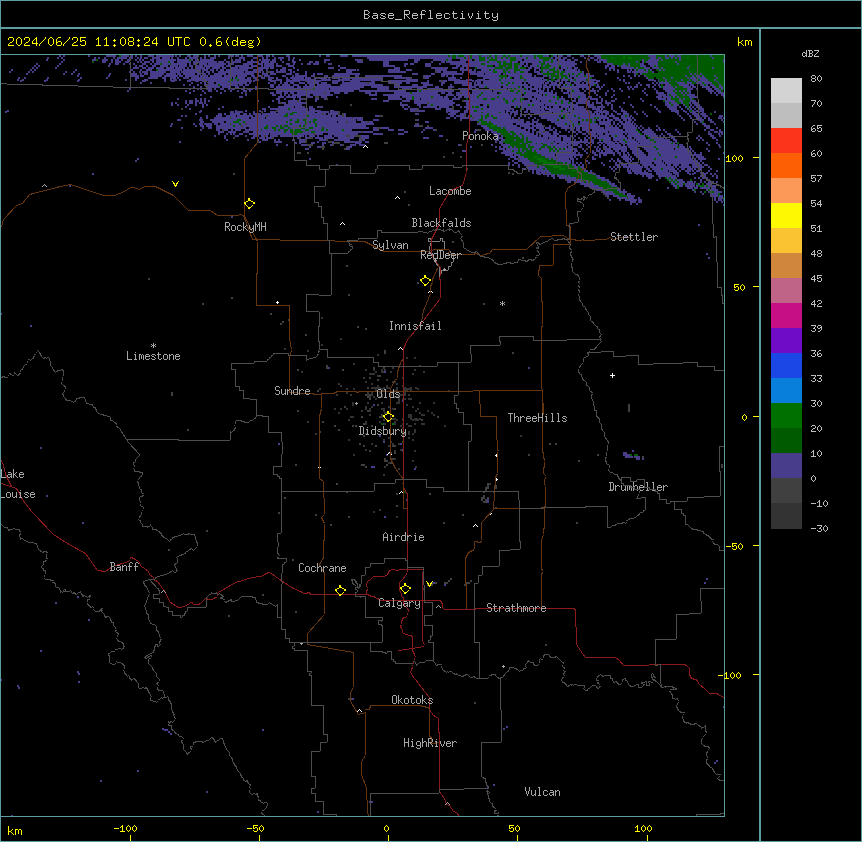Click the yellow diamond marker above RockyMH
Image resolution: width=862 pixels, height=842 pixels.
(x=250, y=203)
